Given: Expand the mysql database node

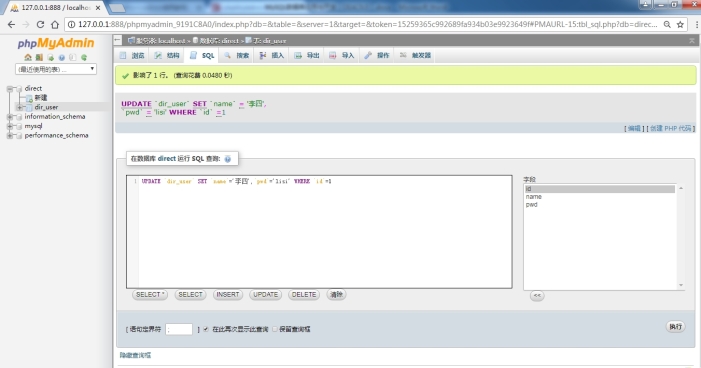Looking at the screenshot, I should [x=10, y=126].
